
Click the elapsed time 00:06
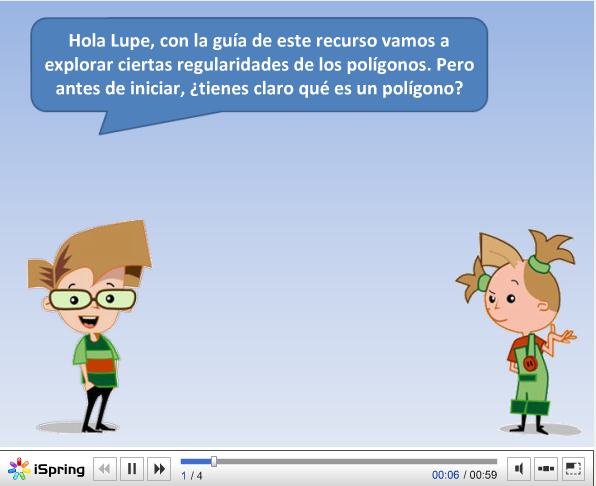[x=445, y=475]
